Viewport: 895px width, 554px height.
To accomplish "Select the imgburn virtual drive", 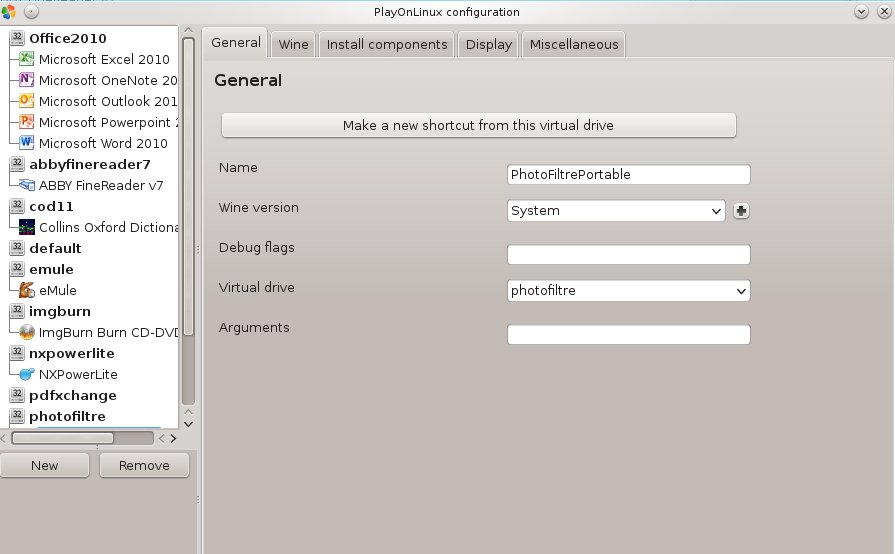I will (59, 312).
